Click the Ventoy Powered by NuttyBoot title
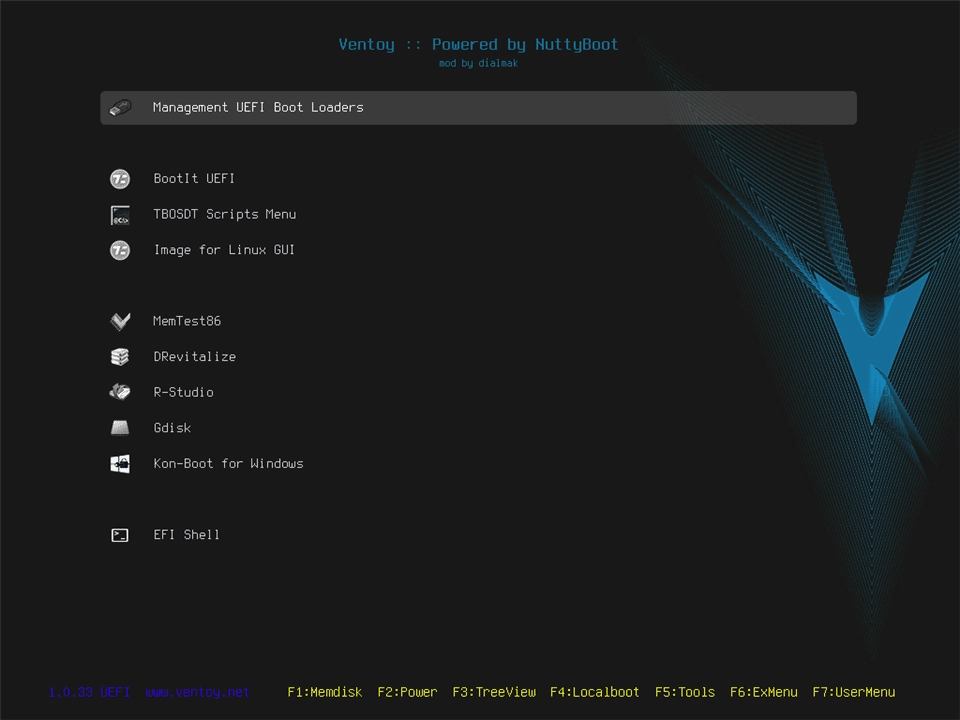The height and width of the screenshot is (720, 960). [x=478, y=45]
